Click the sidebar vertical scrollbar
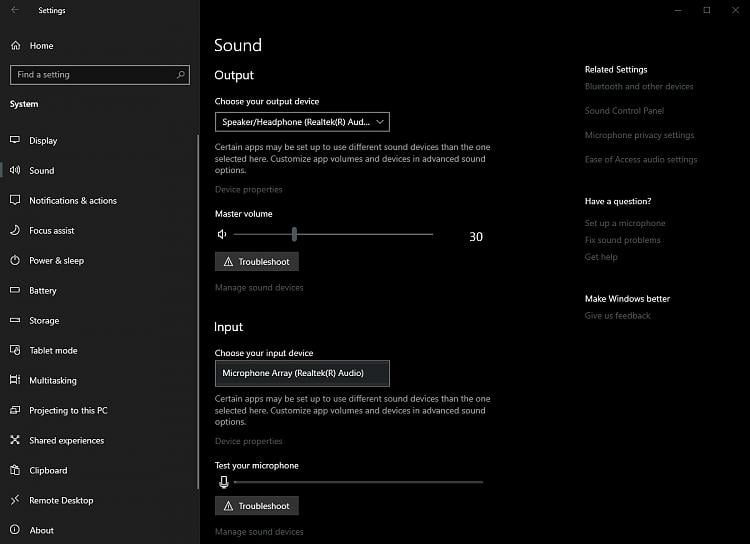 coord(198,312)
